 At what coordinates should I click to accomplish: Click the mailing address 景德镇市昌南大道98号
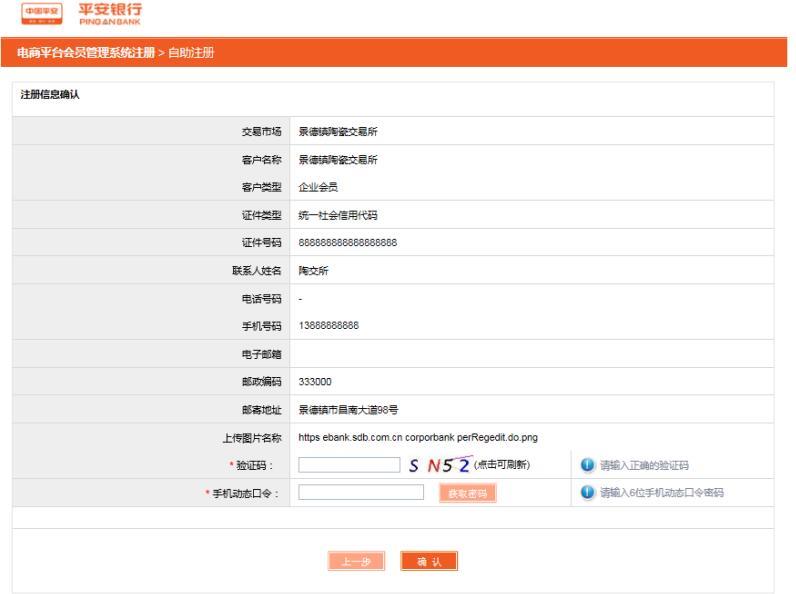click(348, 410)
